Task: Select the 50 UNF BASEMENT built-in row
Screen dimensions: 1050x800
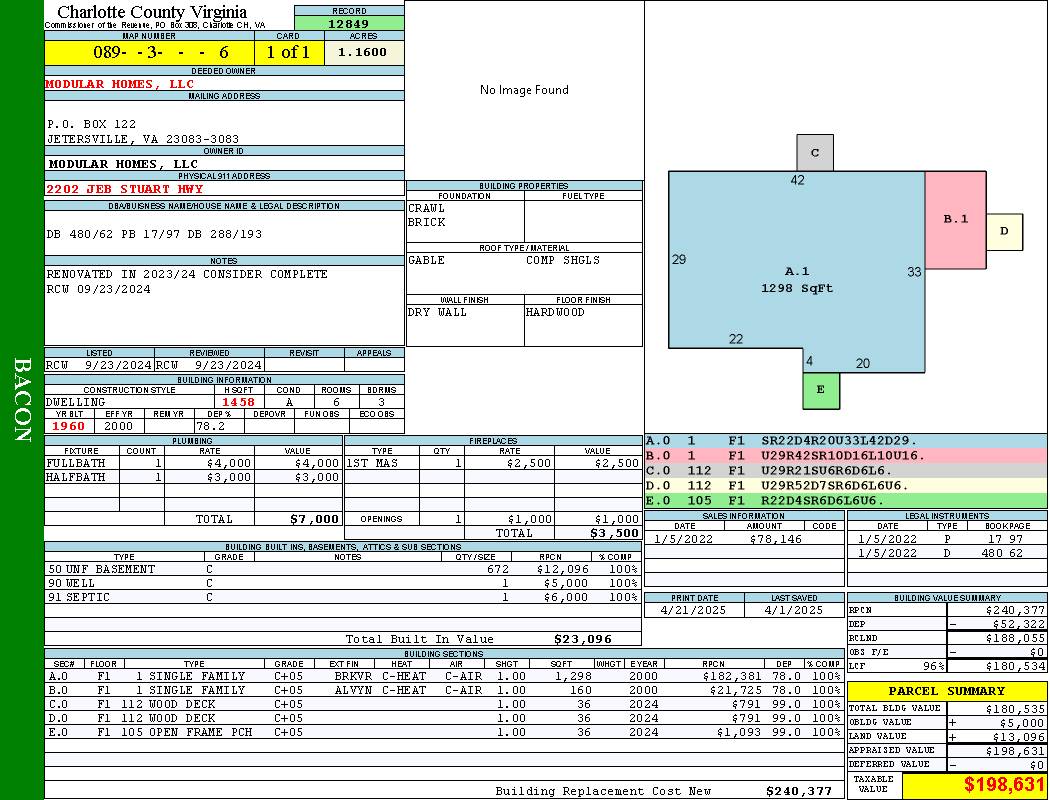Action: click(340, 569)
